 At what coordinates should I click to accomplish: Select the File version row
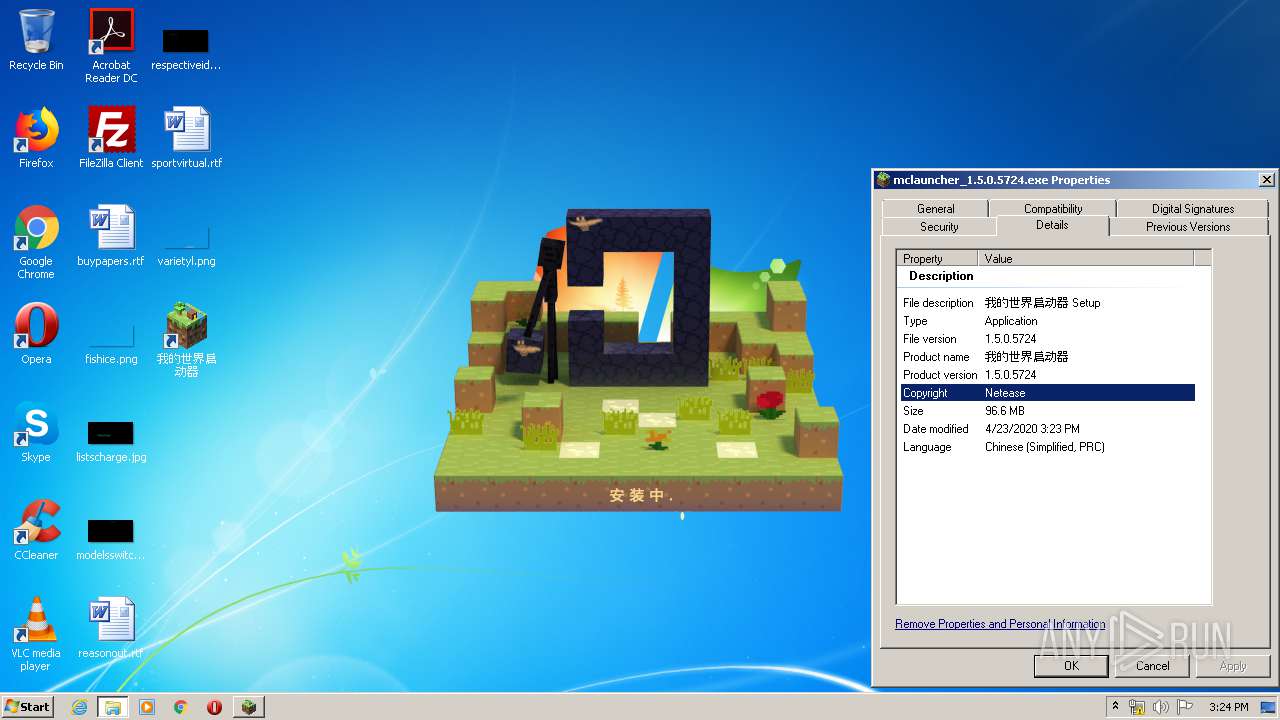pos(1048,339)
